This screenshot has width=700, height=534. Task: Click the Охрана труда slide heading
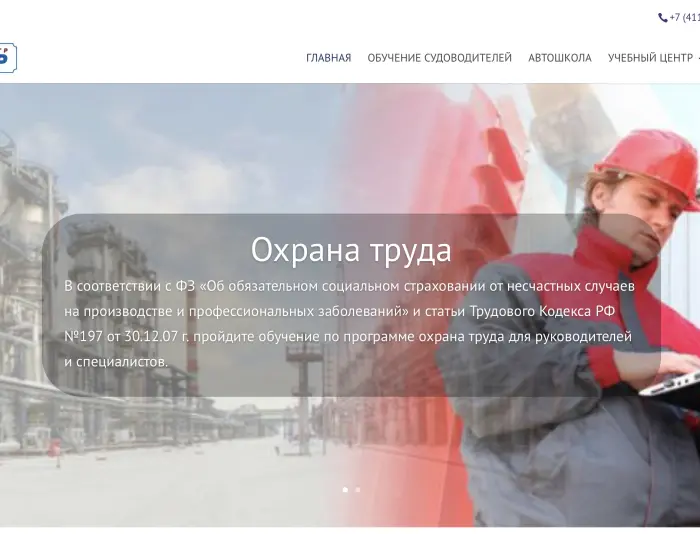coord(351,250)
